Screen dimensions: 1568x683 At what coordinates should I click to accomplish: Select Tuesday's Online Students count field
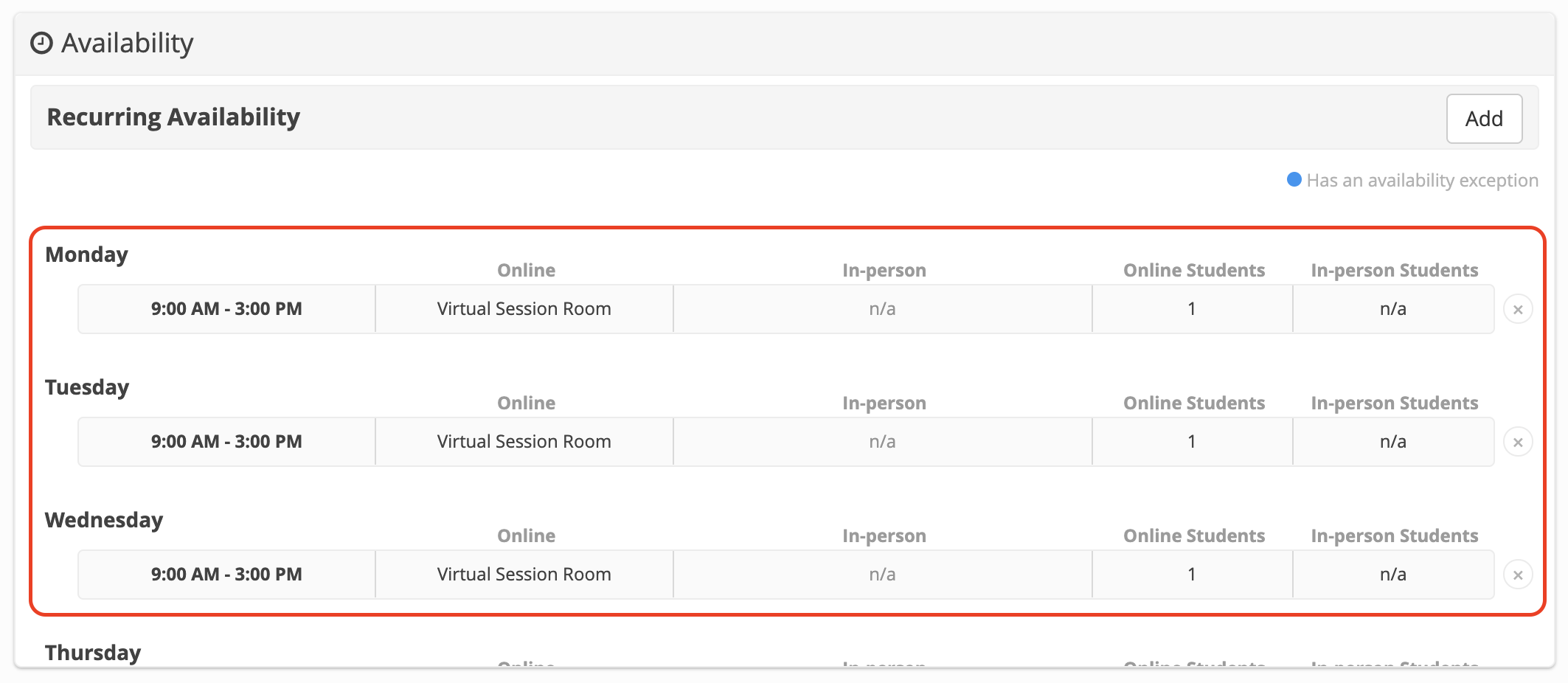point(1191,441)
